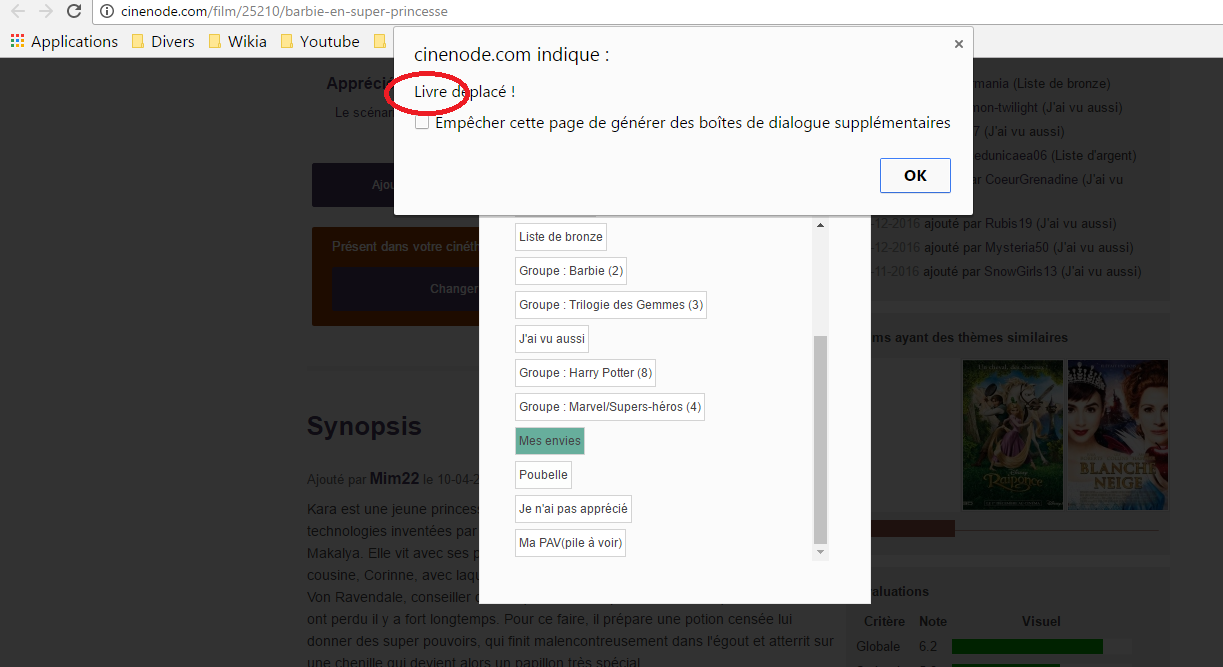The height and width of the screenshot is (667, 1223).
Task: Click the Globale score green bar
Action: tap(1027, 647)
